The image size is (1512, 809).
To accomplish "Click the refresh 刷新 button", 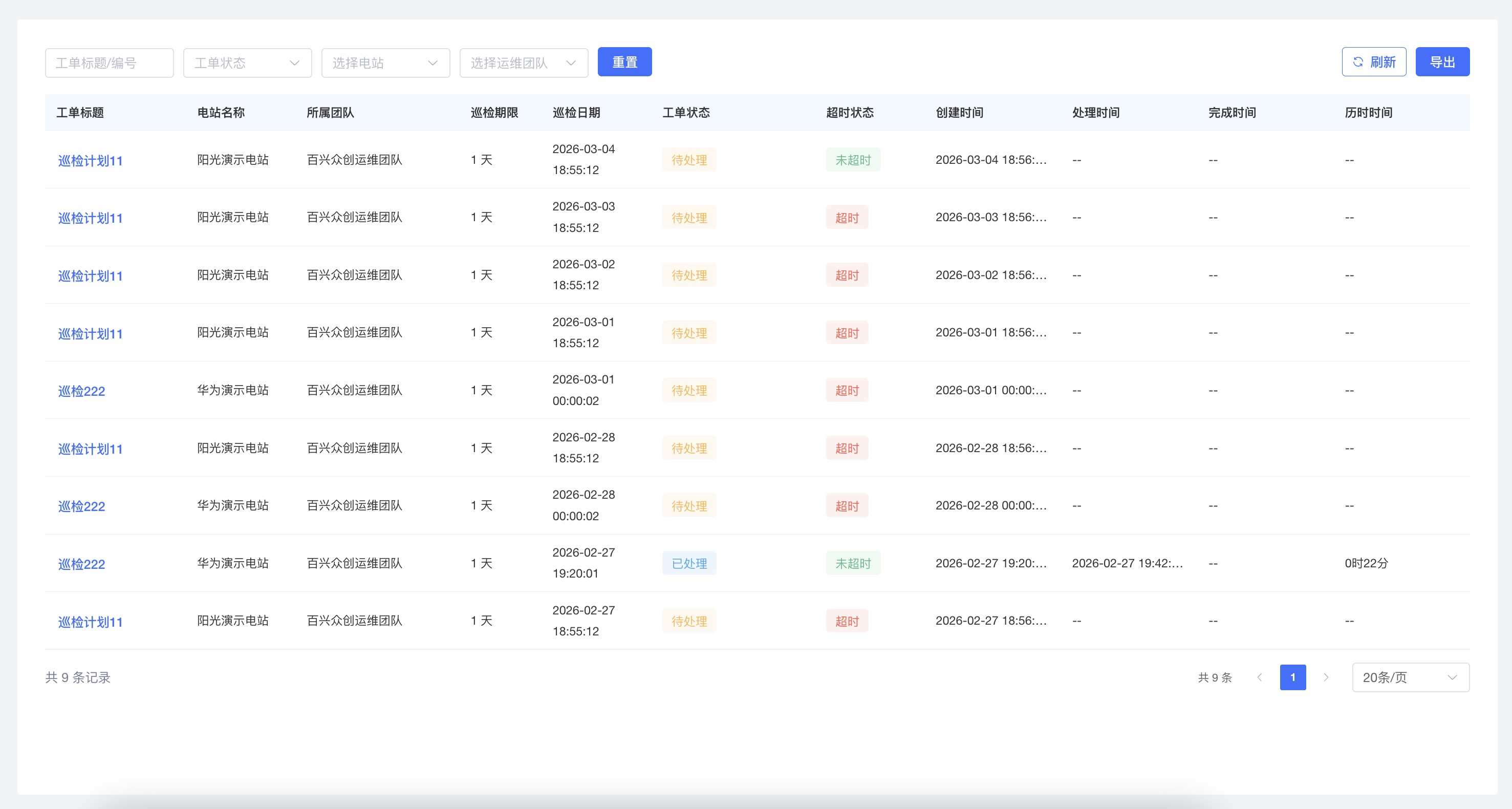I will point(1373,61).
